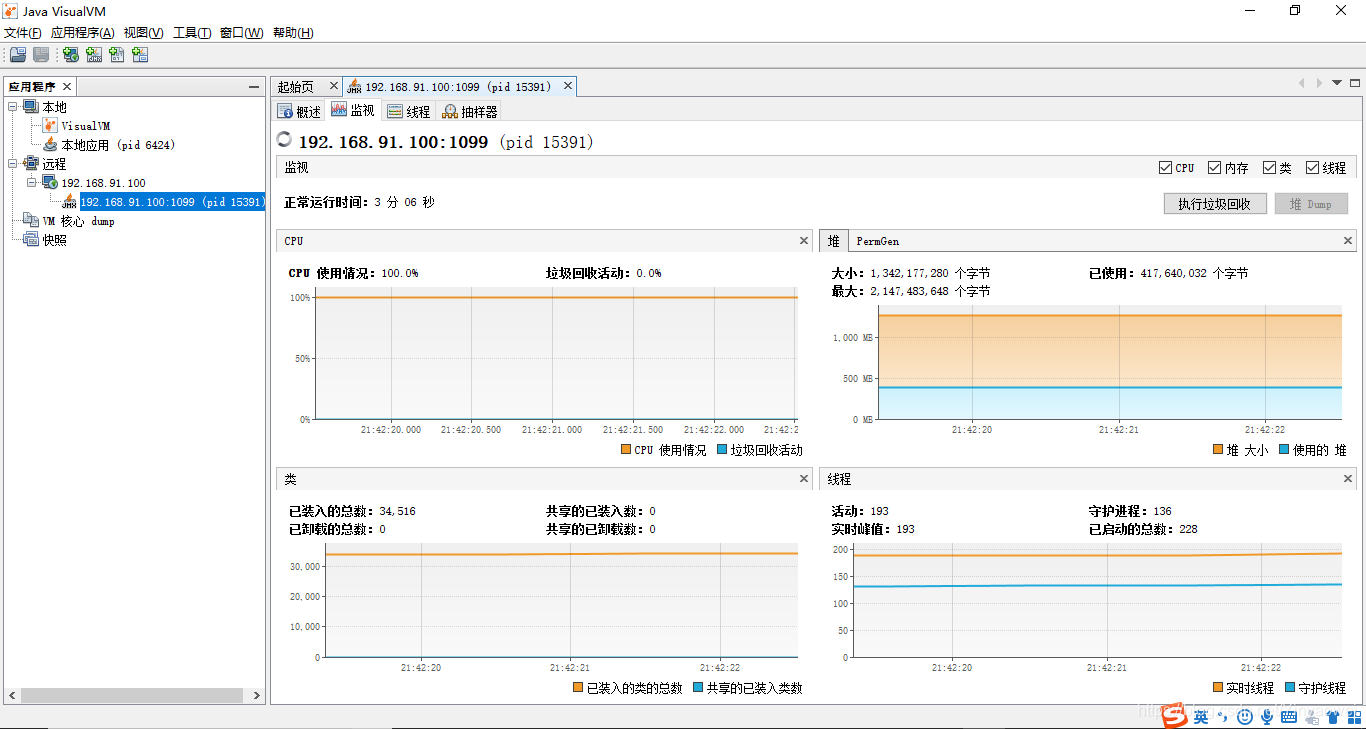
Task: Minimize the 应用程序 panel with dash icon
Action: (x=254, y=87)
